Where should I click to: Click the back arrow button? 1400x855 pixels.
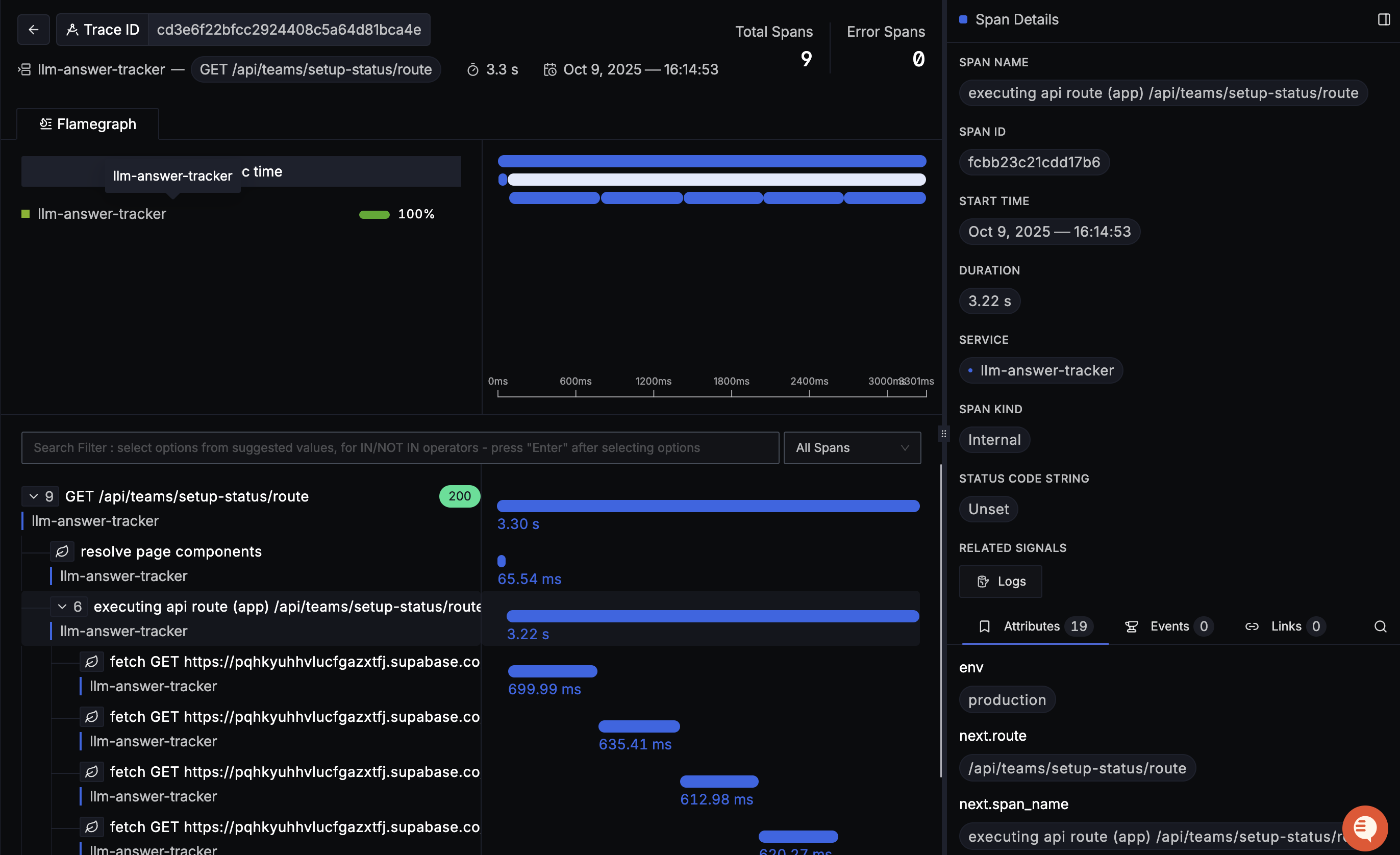[34, 30]
